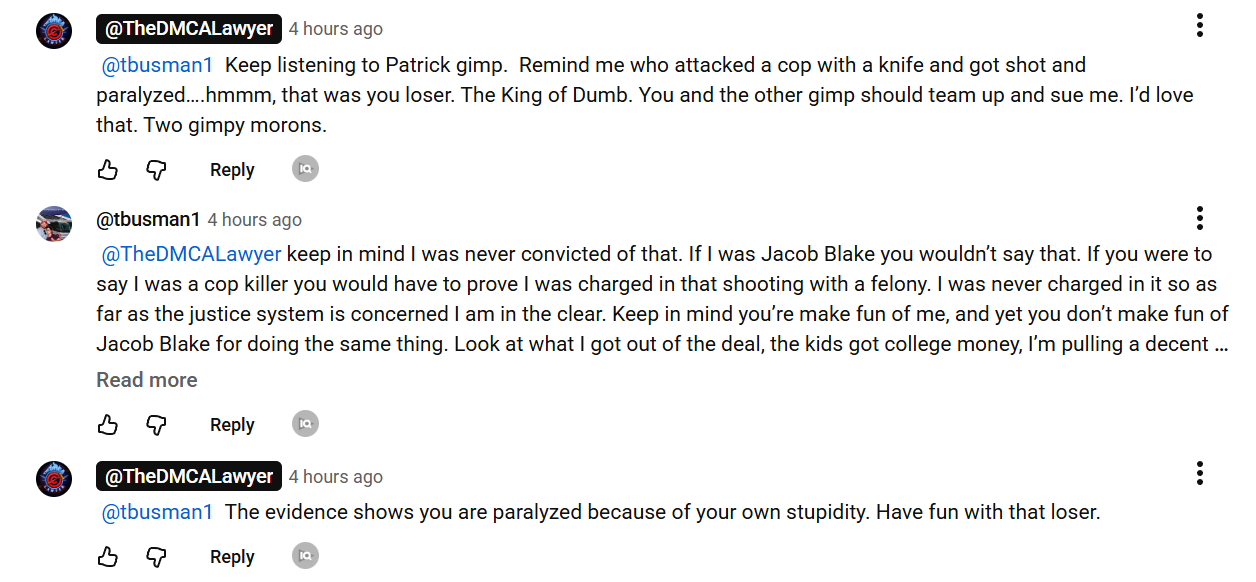This screenshot has width=1256, height=582.
Task: Like @tbusman1's comment
Action: click(108, 425)
